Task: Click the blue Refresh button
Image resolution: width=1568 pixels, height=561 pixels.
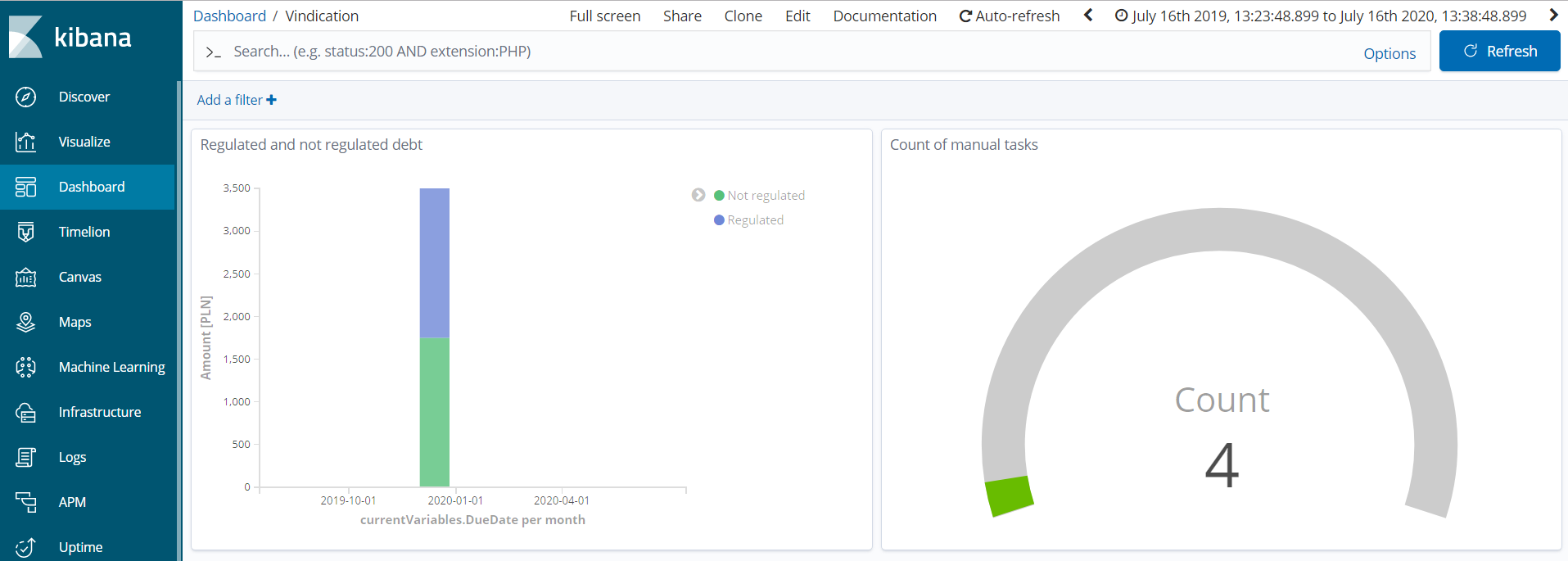Action: [x=1499, y=51]
